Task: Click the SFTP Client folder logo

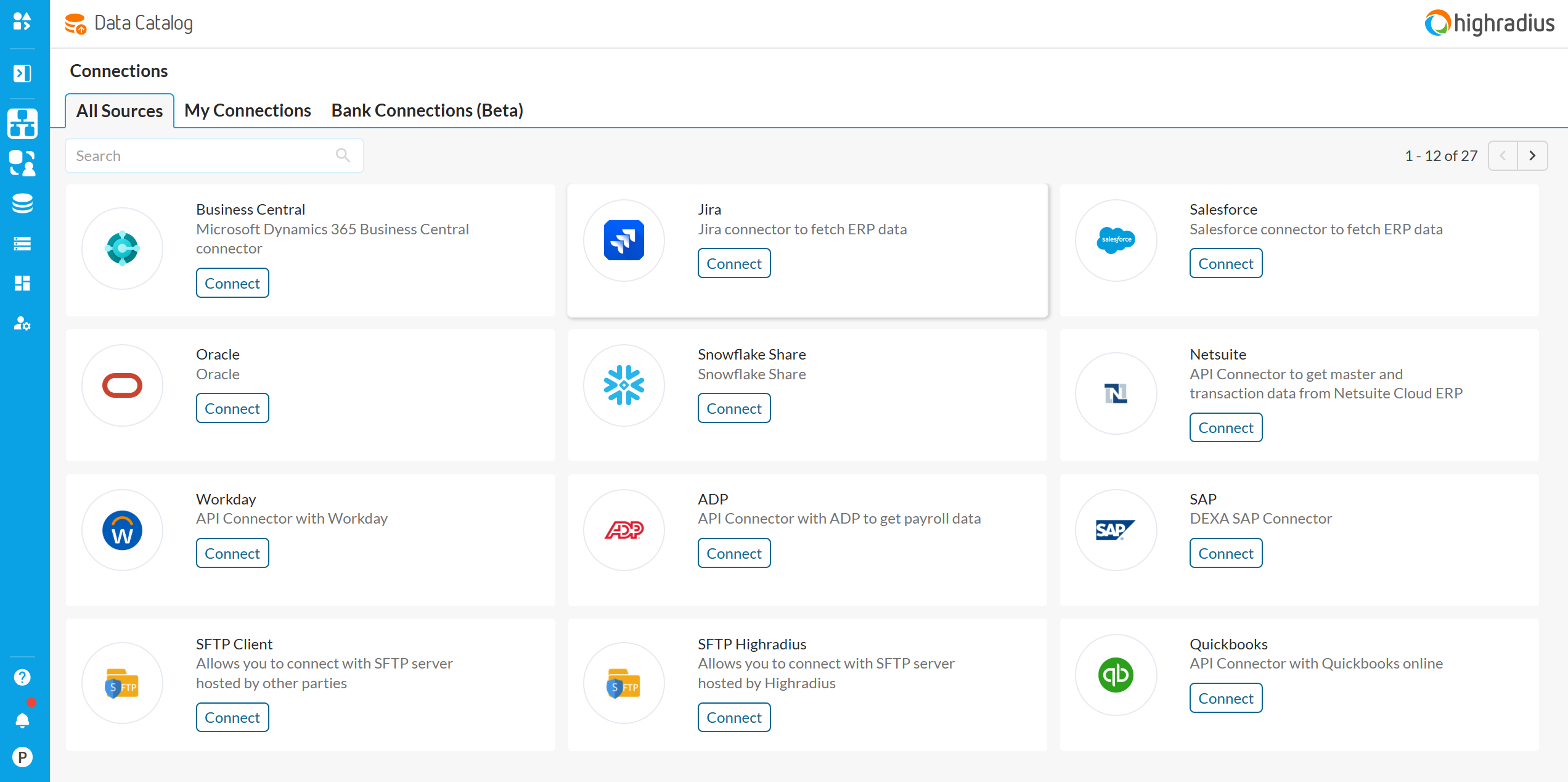Action: point(122,683)
